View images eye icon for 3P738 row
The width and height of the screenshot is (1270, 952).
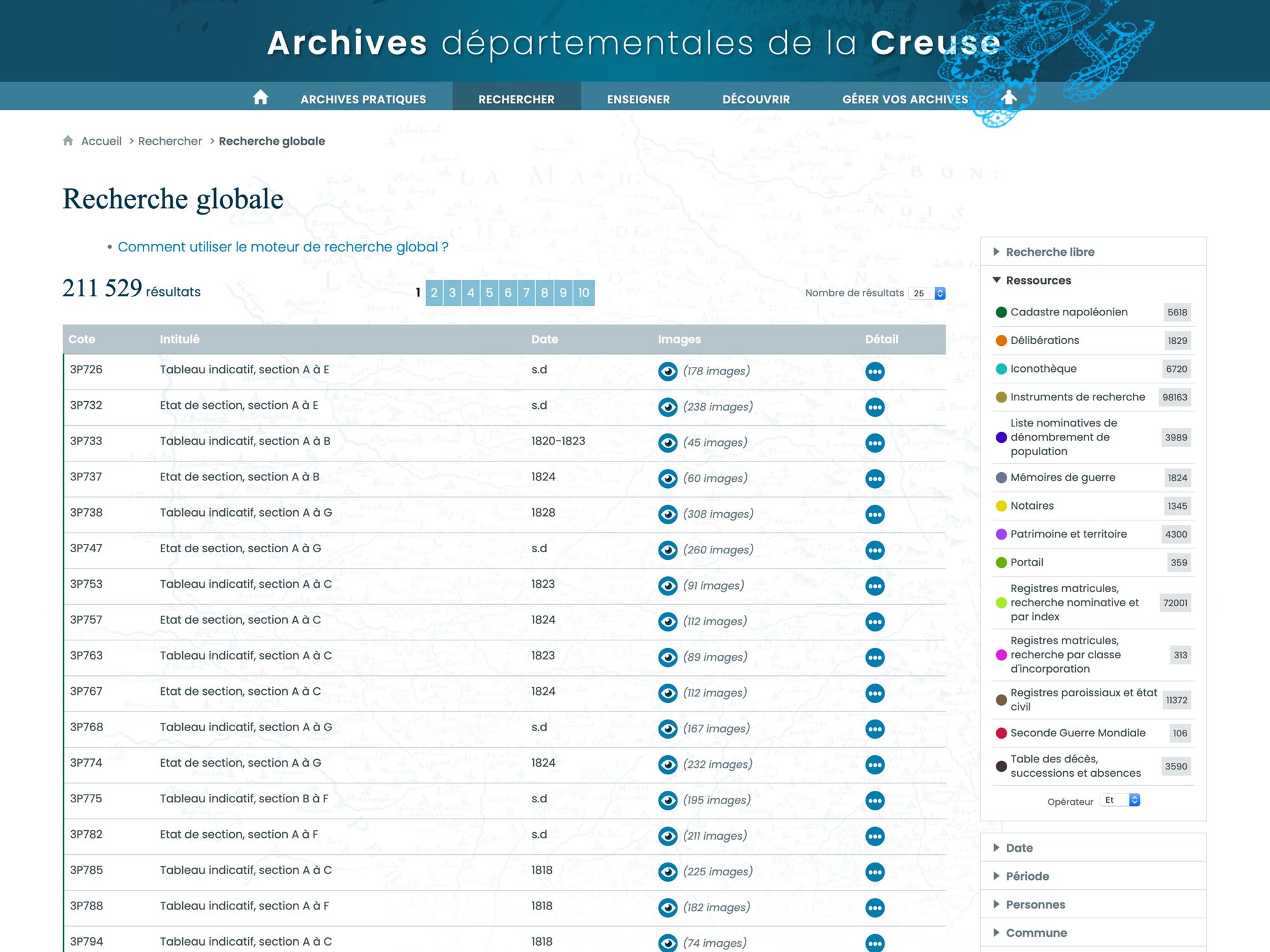click(x=667, y=514)
